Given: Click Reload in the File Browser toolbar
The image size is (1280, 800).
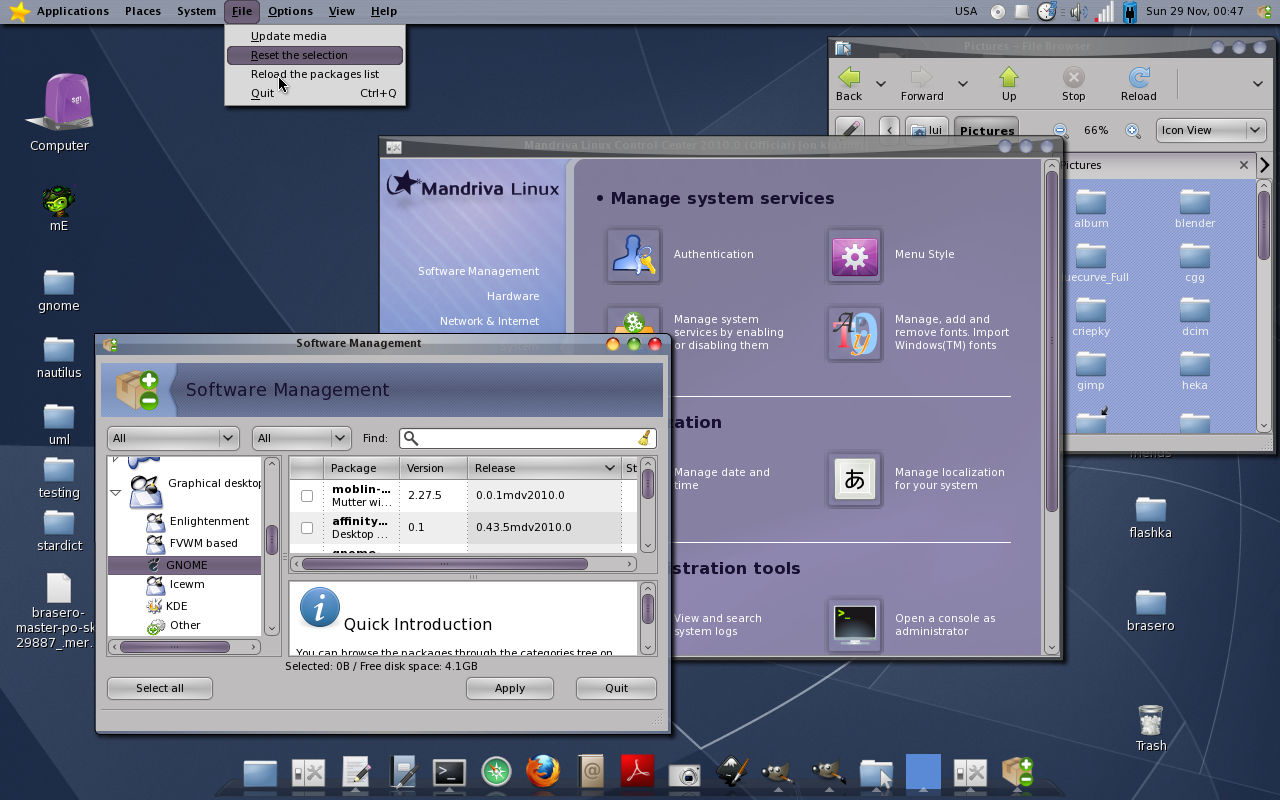Looking at the screenshot, I should pos(1138,84).
